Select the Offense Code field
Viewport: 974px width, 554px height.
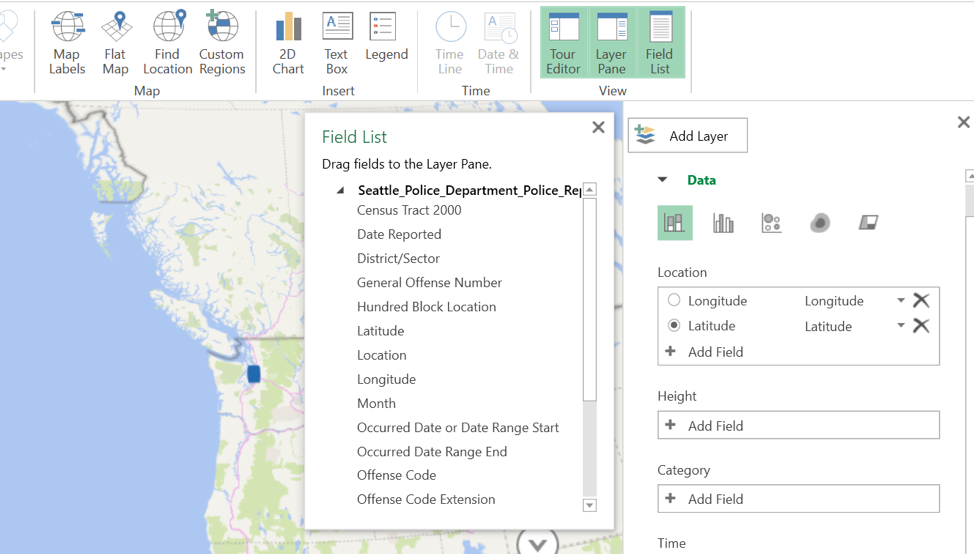click(396, 475)
